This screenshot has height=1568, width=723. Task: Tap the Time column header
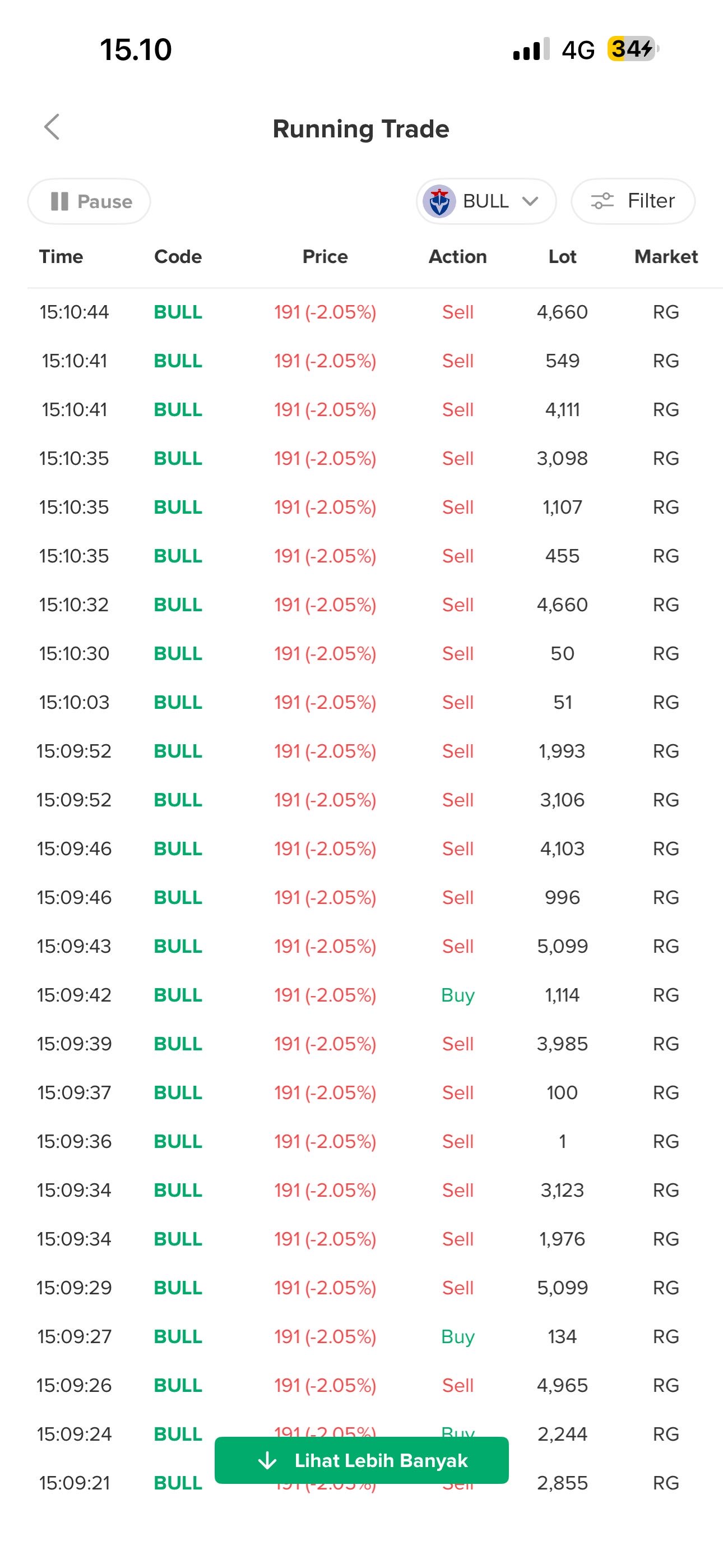[x=61, y=257]
